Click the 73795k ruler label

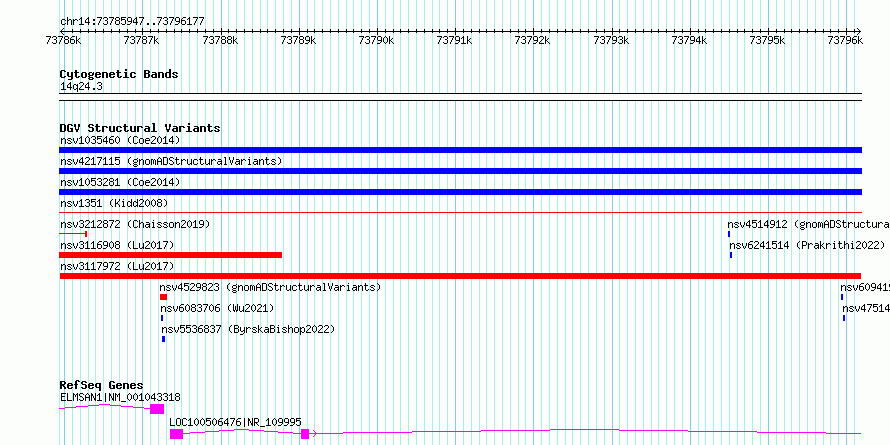click(767, 40)
